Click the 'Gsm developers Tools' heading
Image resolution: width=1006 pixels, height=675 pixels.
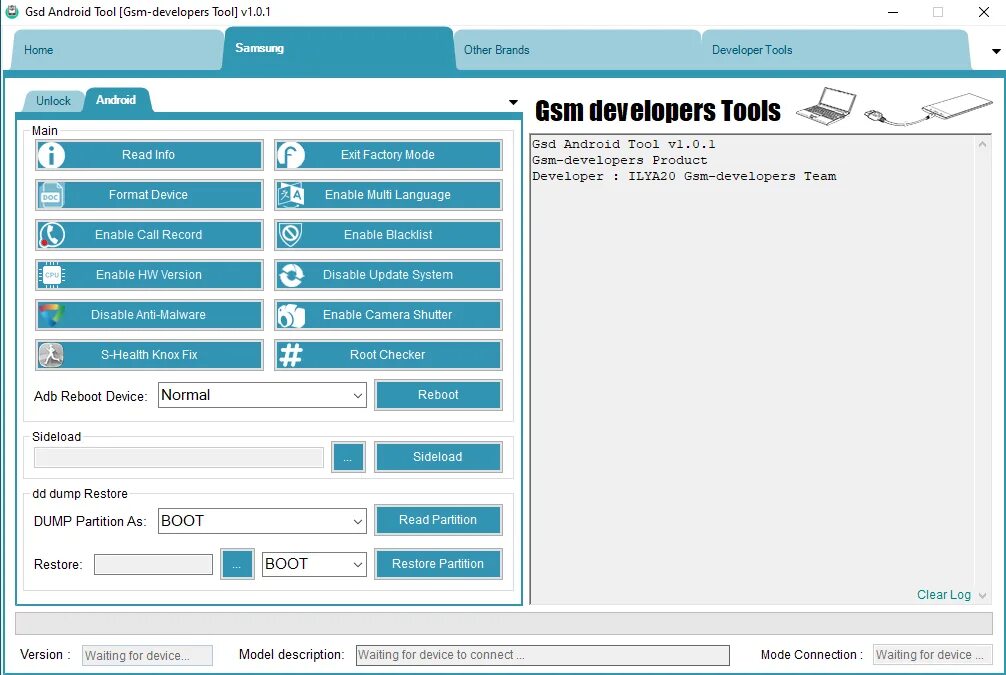(658, 111)
